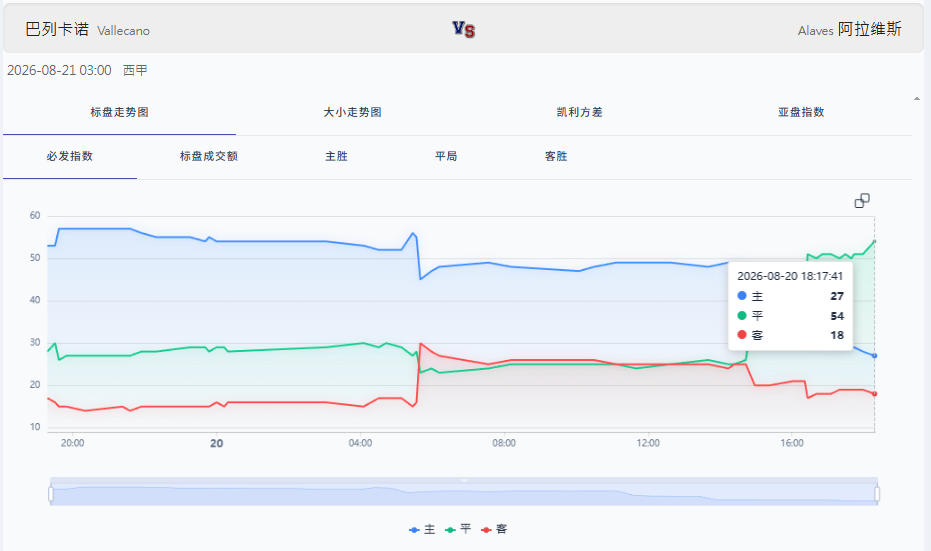Open the 大小走势图 tab

(352, 112)
